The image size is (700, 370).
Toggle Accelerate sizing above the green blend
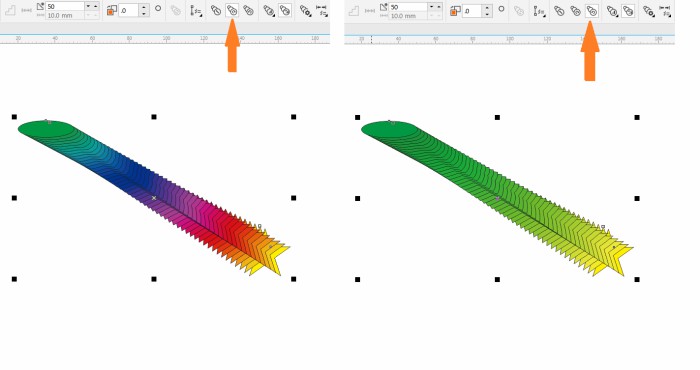point(628,10)
